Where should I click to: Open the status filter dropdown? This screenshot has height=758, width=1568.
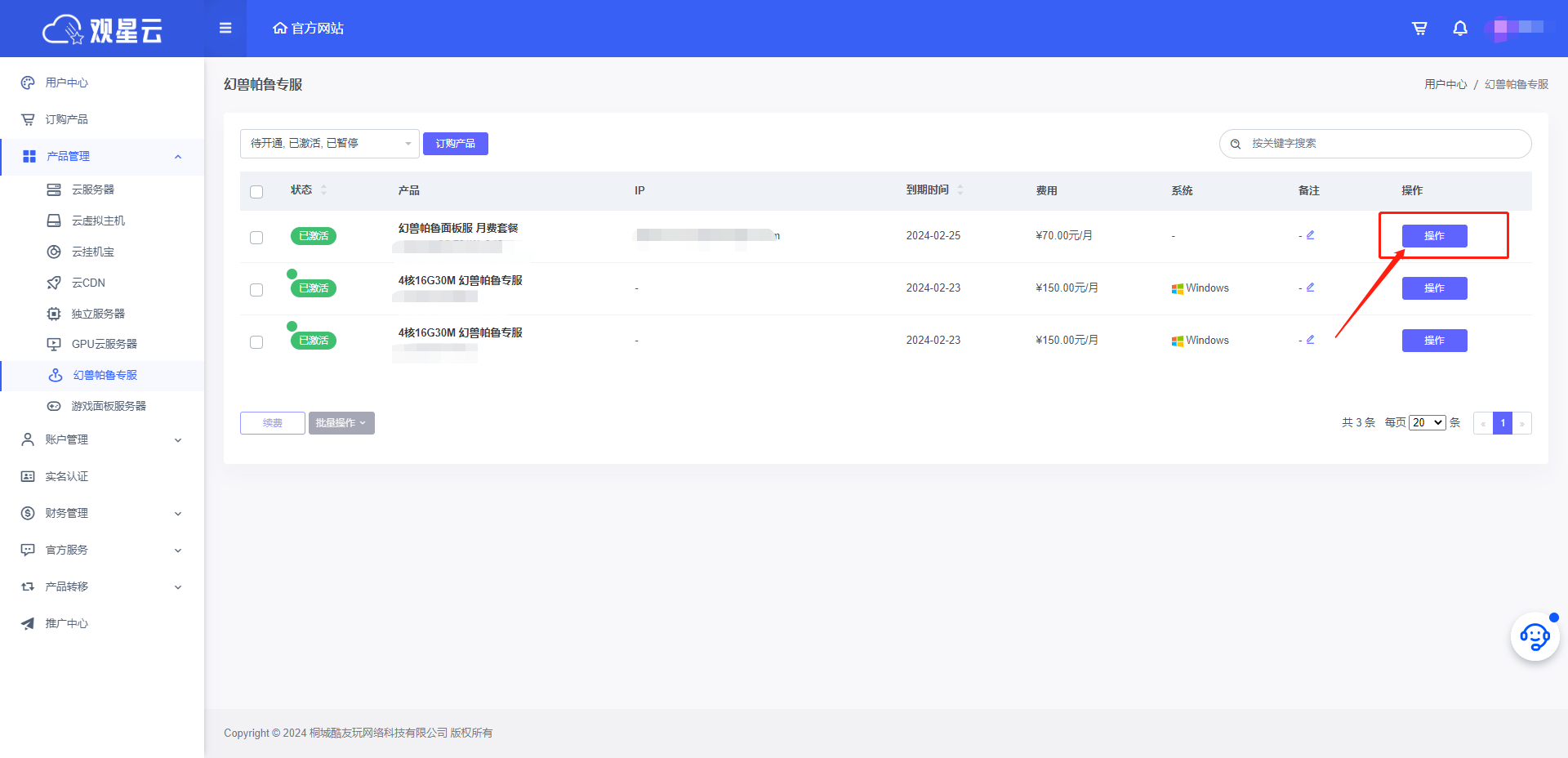pyautogui.click(x=330, y=144)
